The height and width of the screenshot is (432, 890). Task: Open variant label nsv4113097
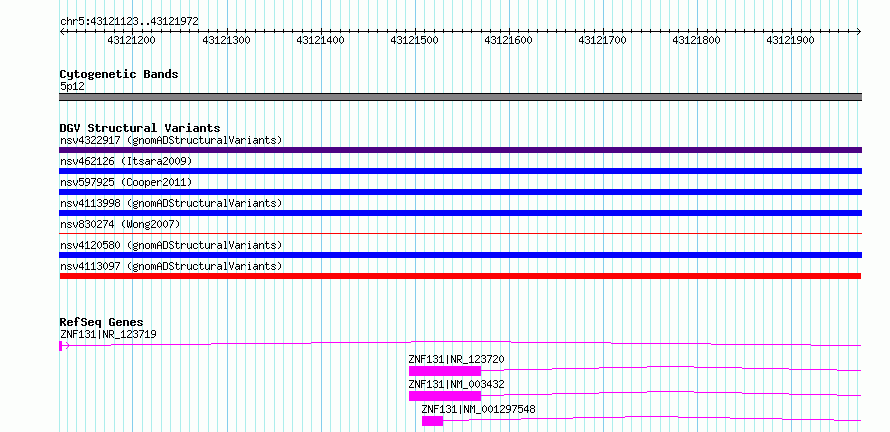pos(171,266)
